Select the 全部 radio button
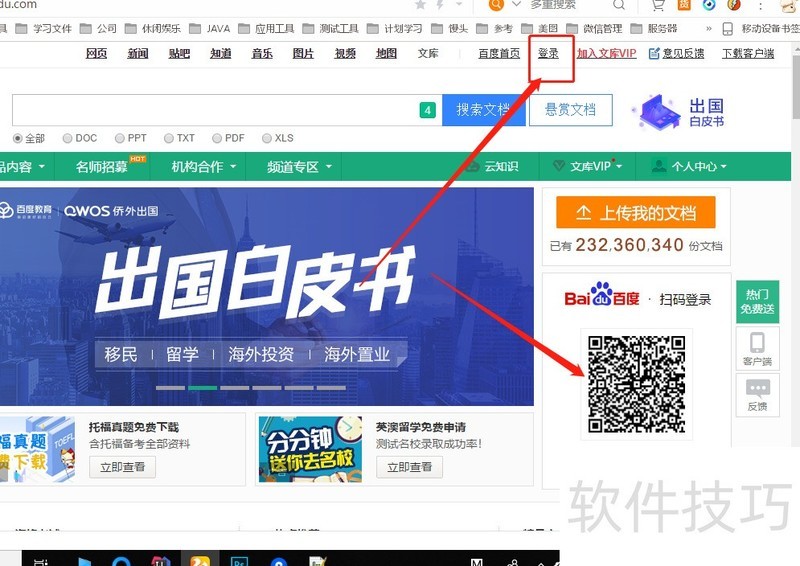The width and height of the screenshot is (800, 566). pos(18,138)
